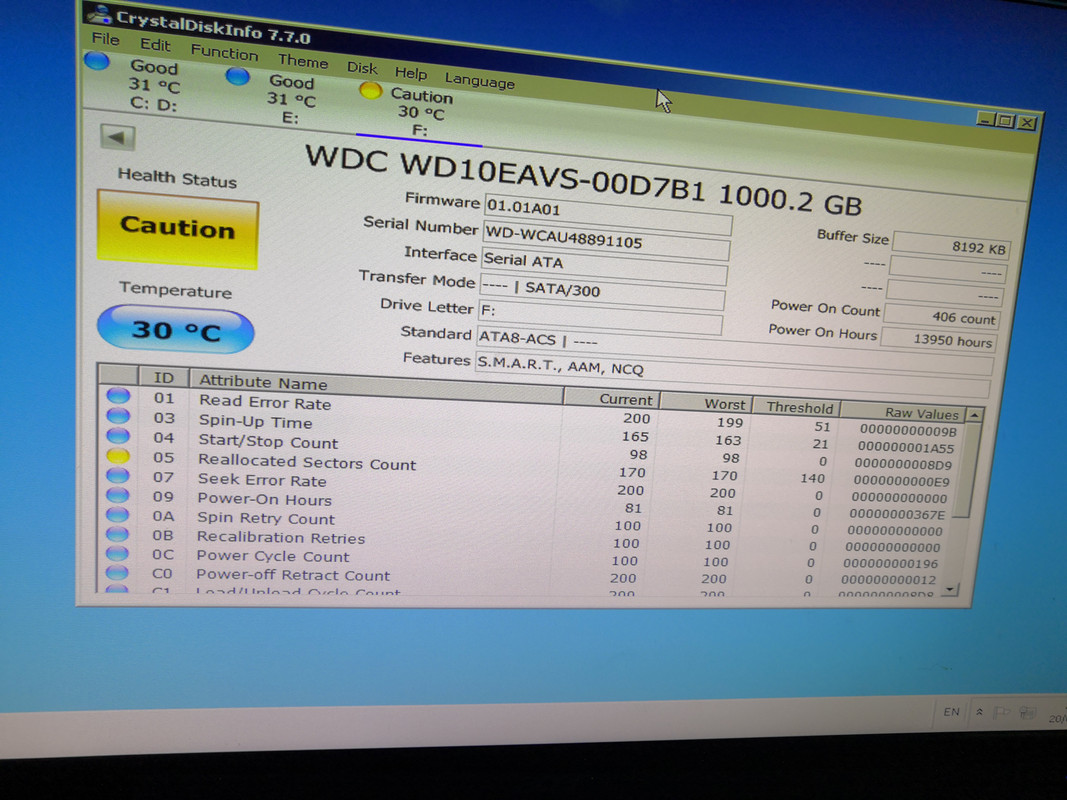The image size is (1067, 800).
Task: Click the Serial Number field
Action: coord(606,239)
